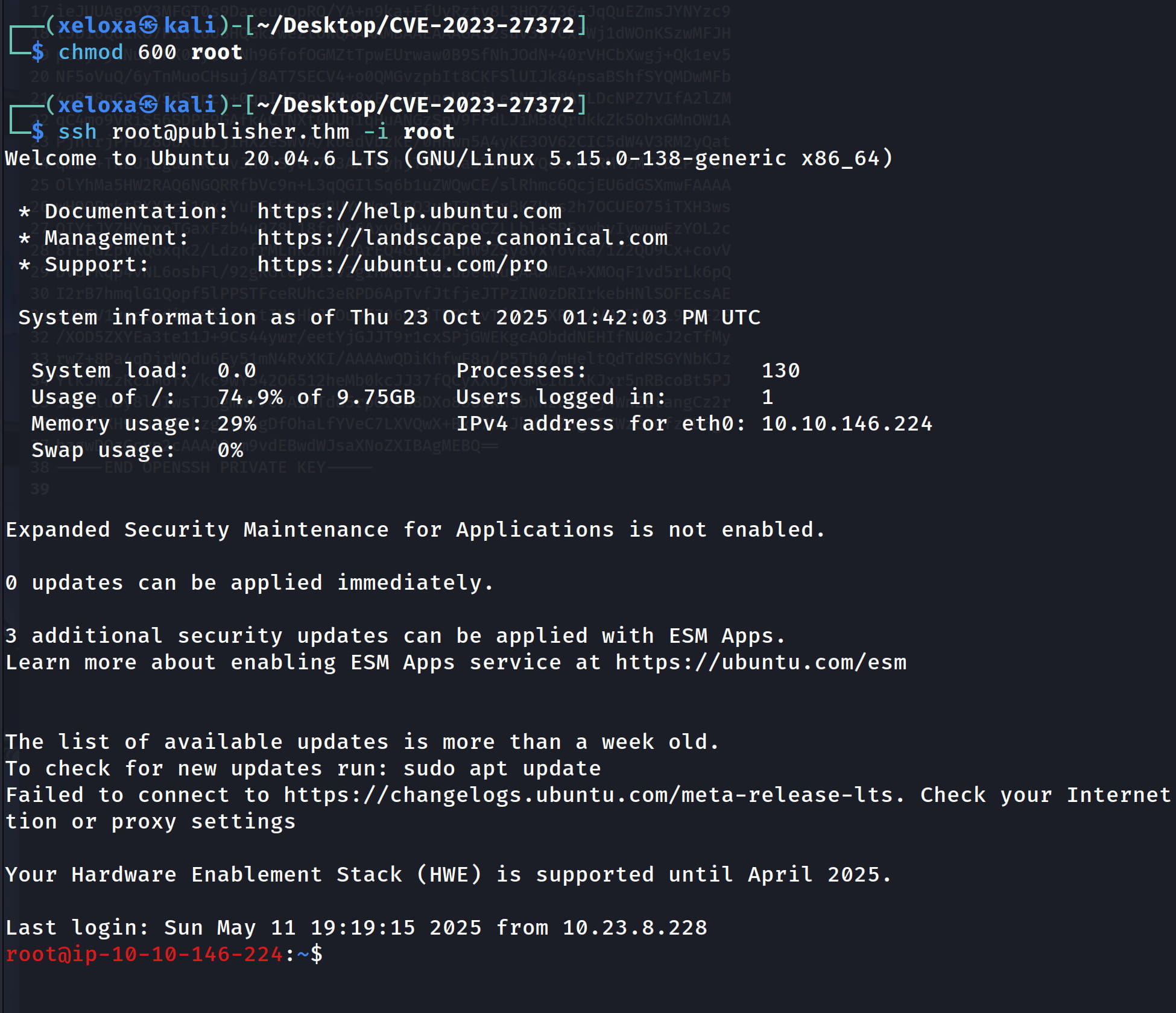Click the ~/Desktop/CVE-2023-27372 path in the first prompt
This screenshot has height=1013, width=1176.
[x=416, y=25]
